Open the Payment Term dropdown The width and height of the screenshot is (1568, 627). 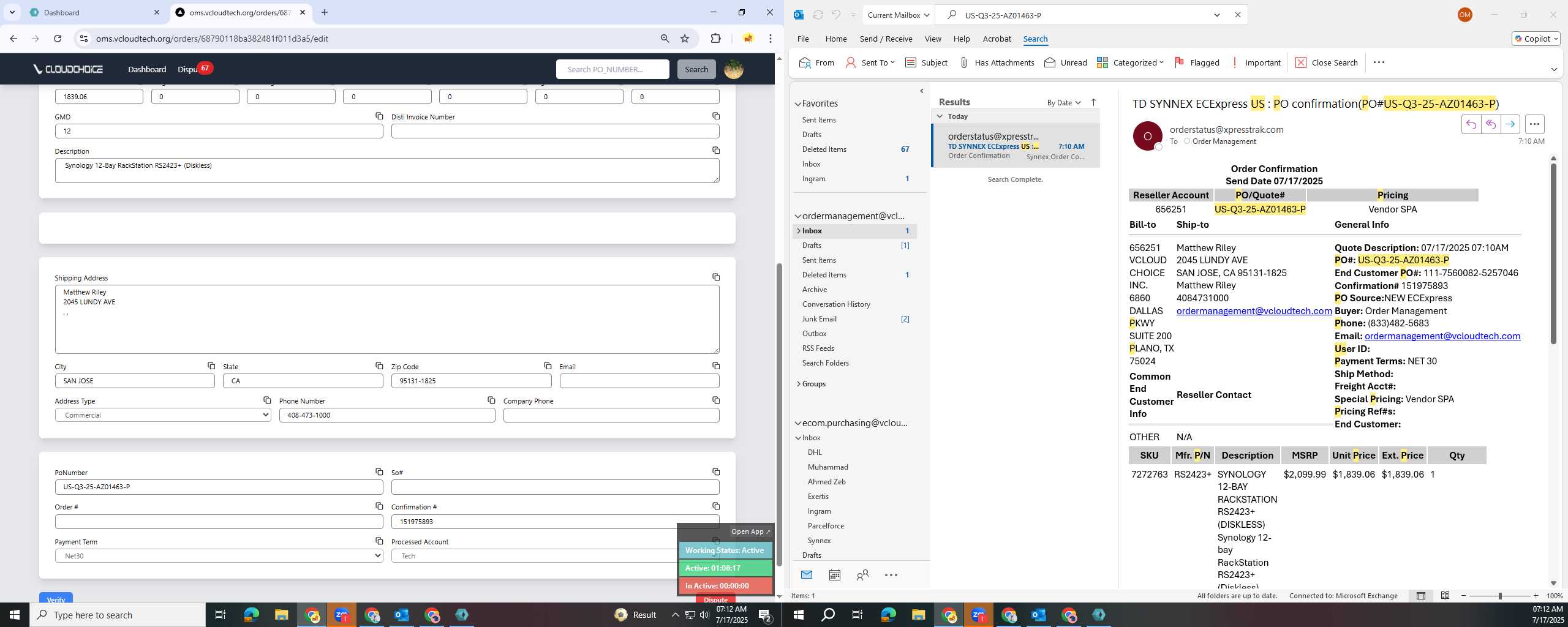(219, 556)
